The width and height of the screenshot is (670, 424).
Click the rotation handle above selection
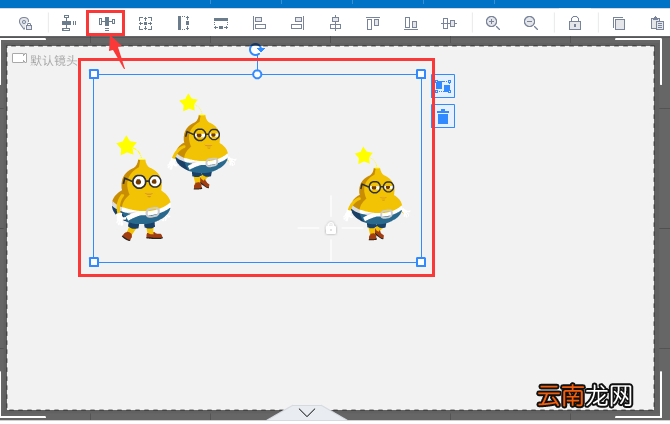[x=256, y=50]
